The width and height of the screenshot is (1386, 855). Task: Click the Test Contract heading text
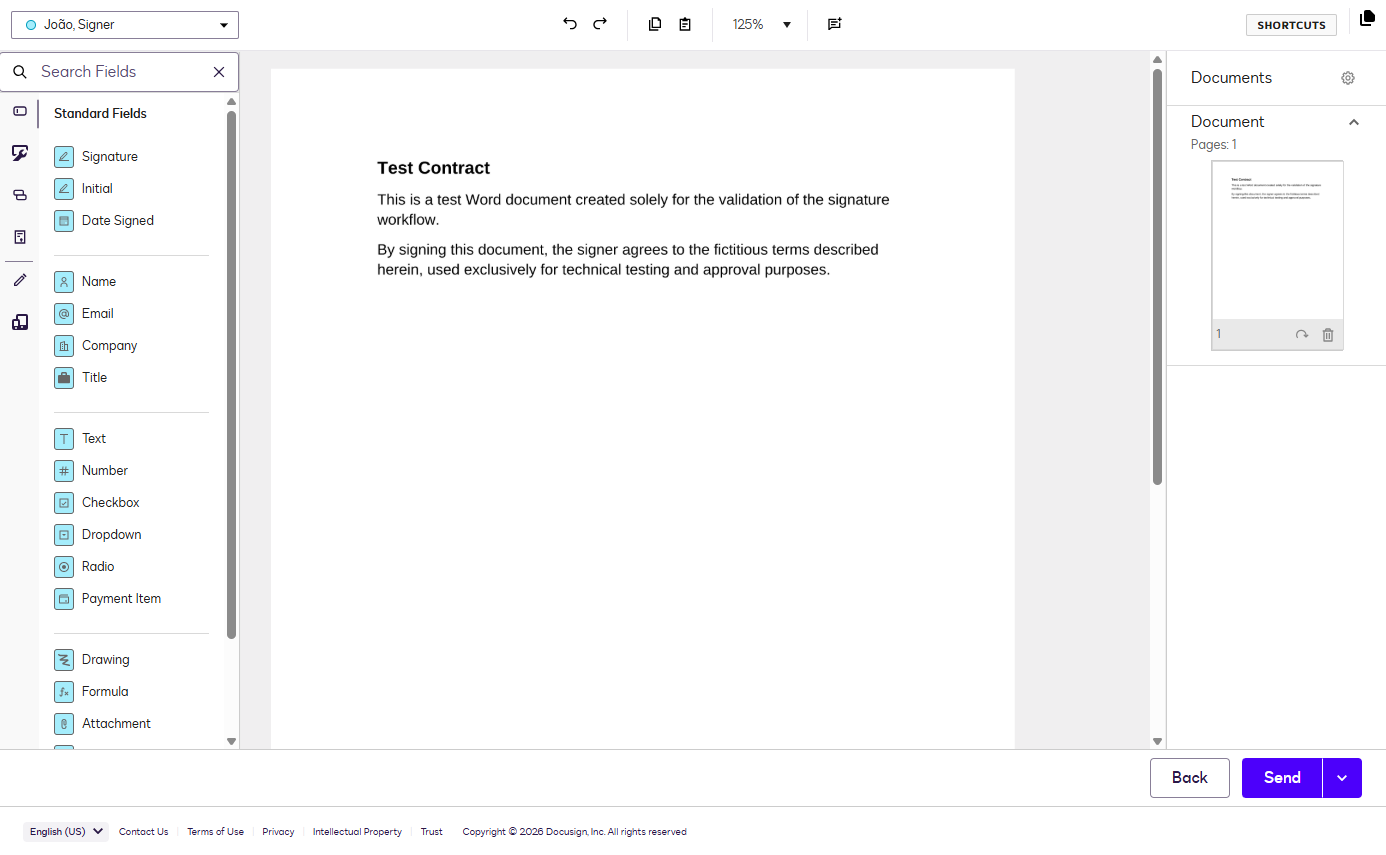click(434, 168)
